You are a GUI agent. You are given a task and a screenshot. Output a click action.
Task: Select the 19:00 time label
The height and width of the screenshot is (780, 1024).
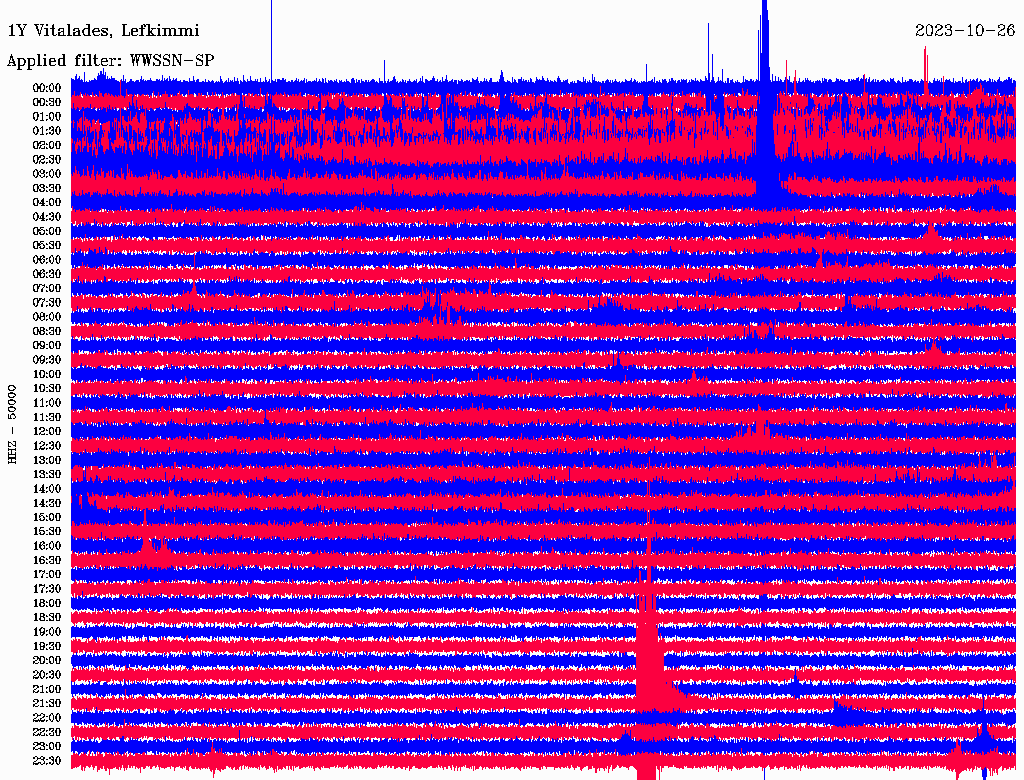tap(47, 632)
